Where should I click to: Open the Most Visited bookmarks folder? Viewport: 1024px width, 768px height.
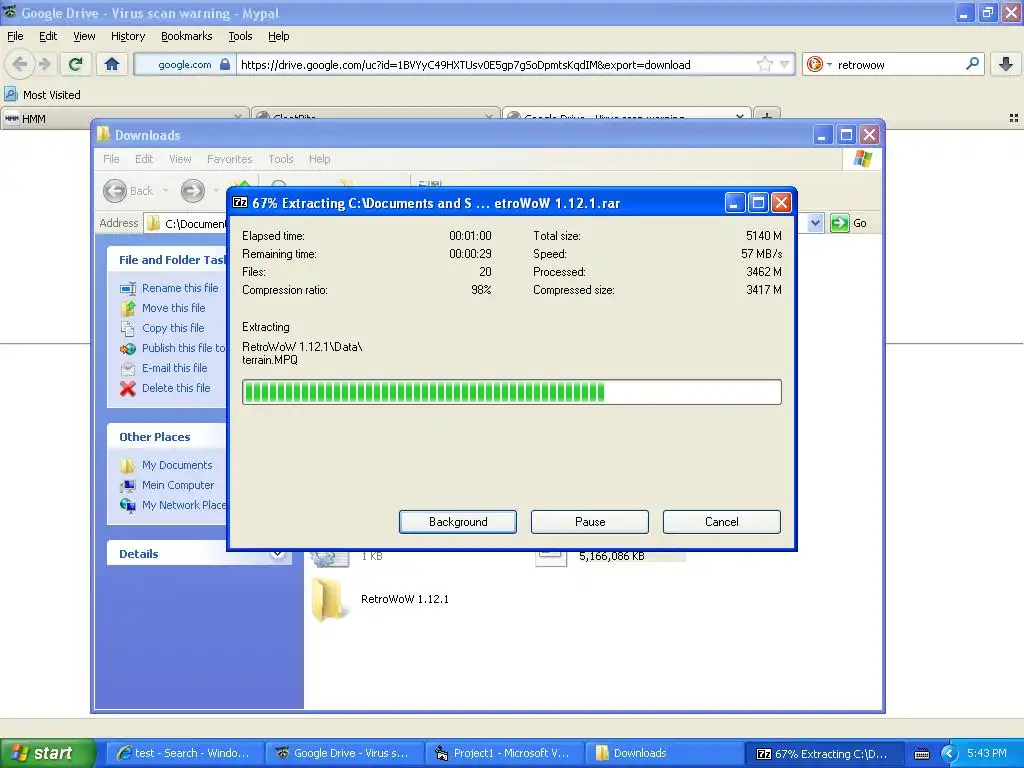pyautogui.click(x=42, y=95)
